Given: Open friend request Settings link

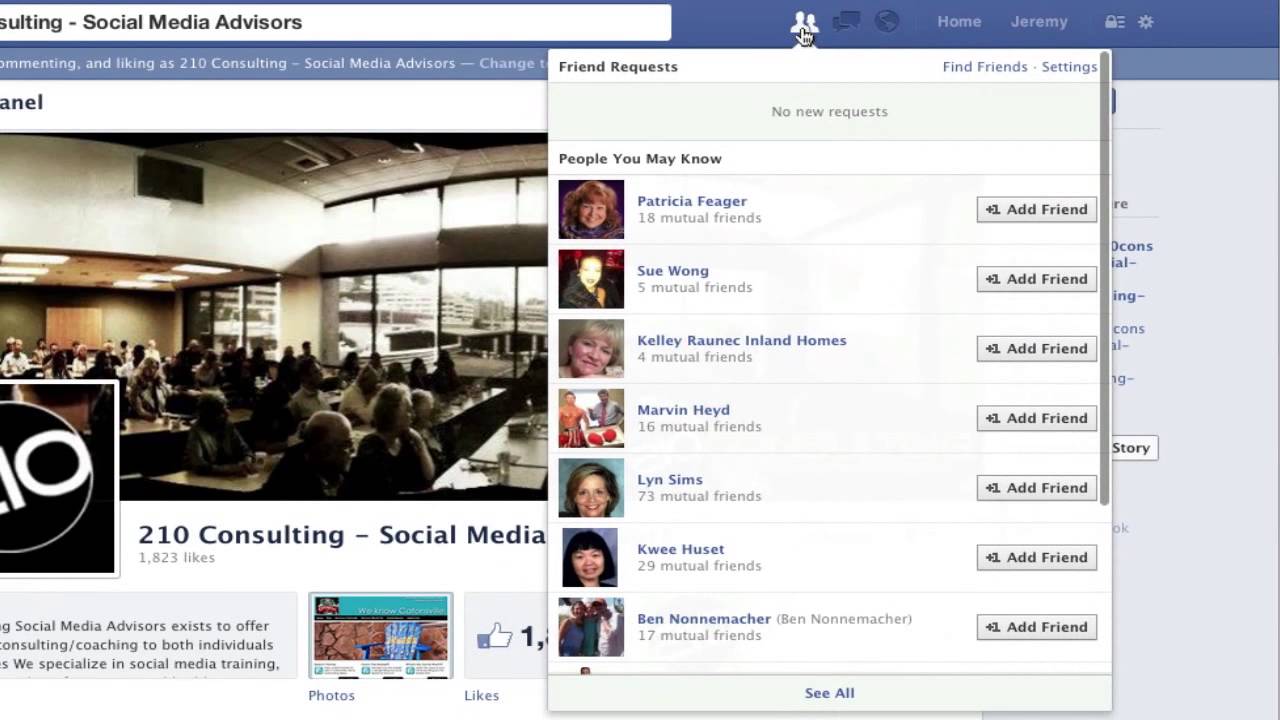Looking at the screenshot, I should point(1069,67).
